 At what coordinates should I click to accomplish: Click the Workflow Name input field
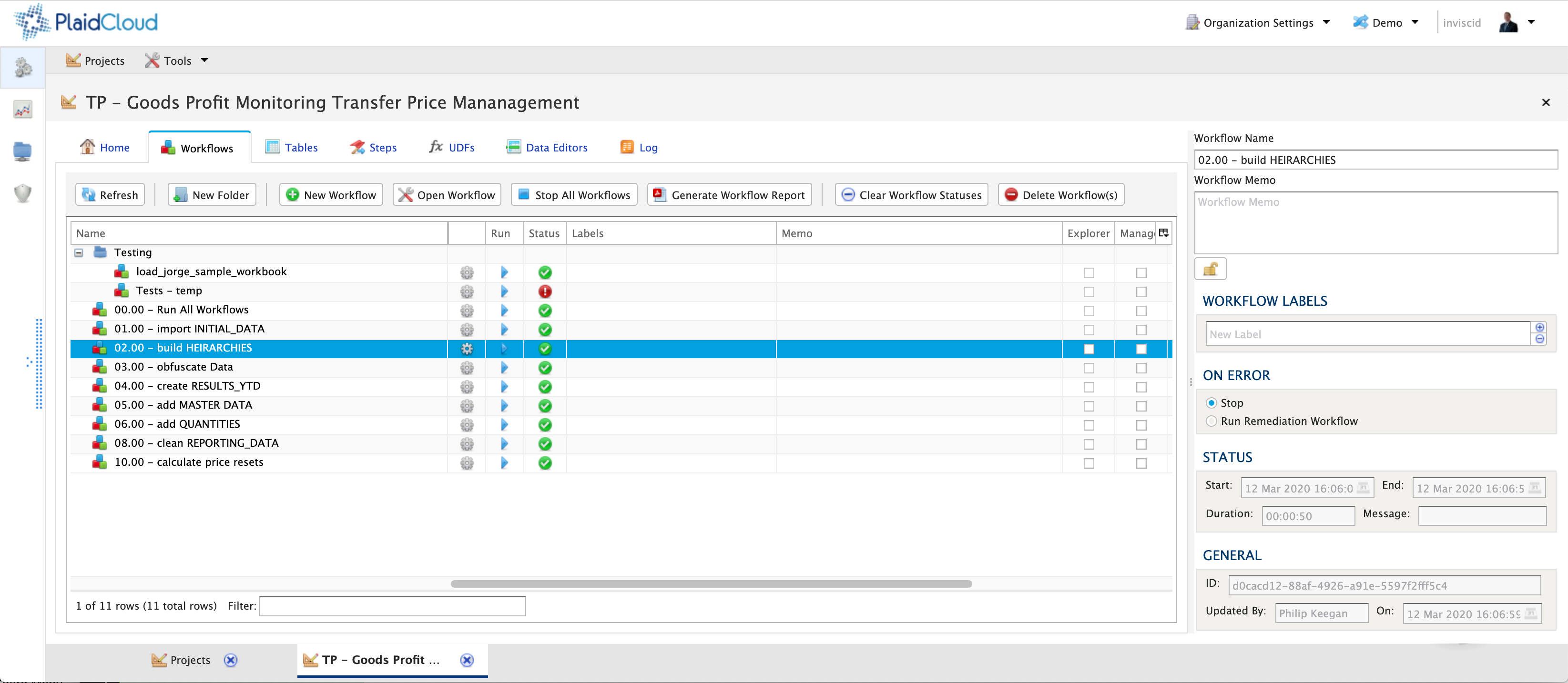1375,160
